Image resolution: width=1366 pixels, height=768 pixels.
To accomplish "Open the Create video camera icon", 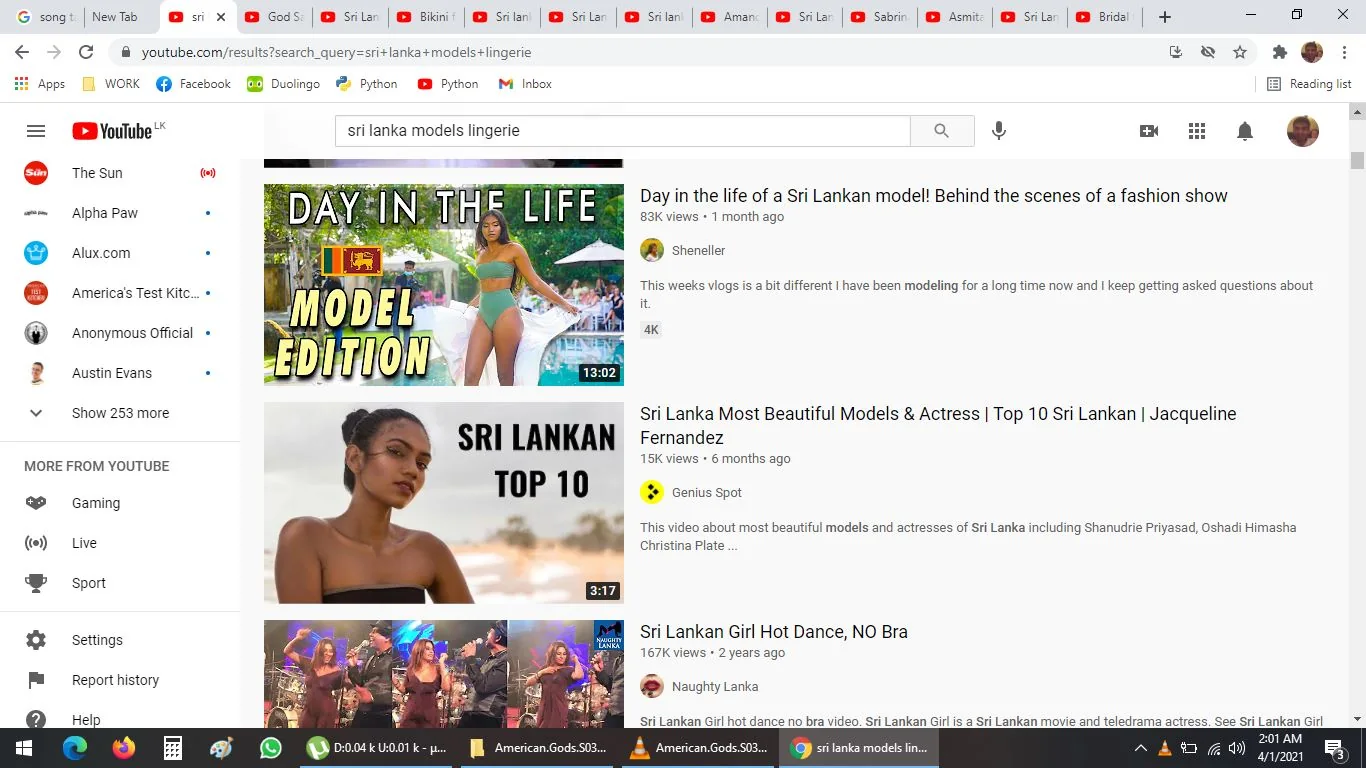I will coord(1149,131).
